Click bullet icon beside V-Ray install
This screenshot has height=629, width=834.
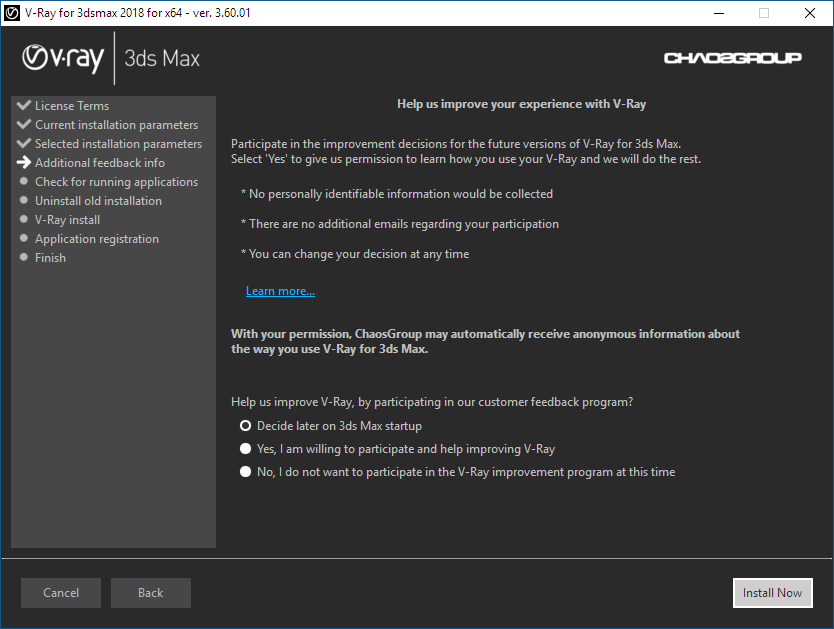(24, 219)
